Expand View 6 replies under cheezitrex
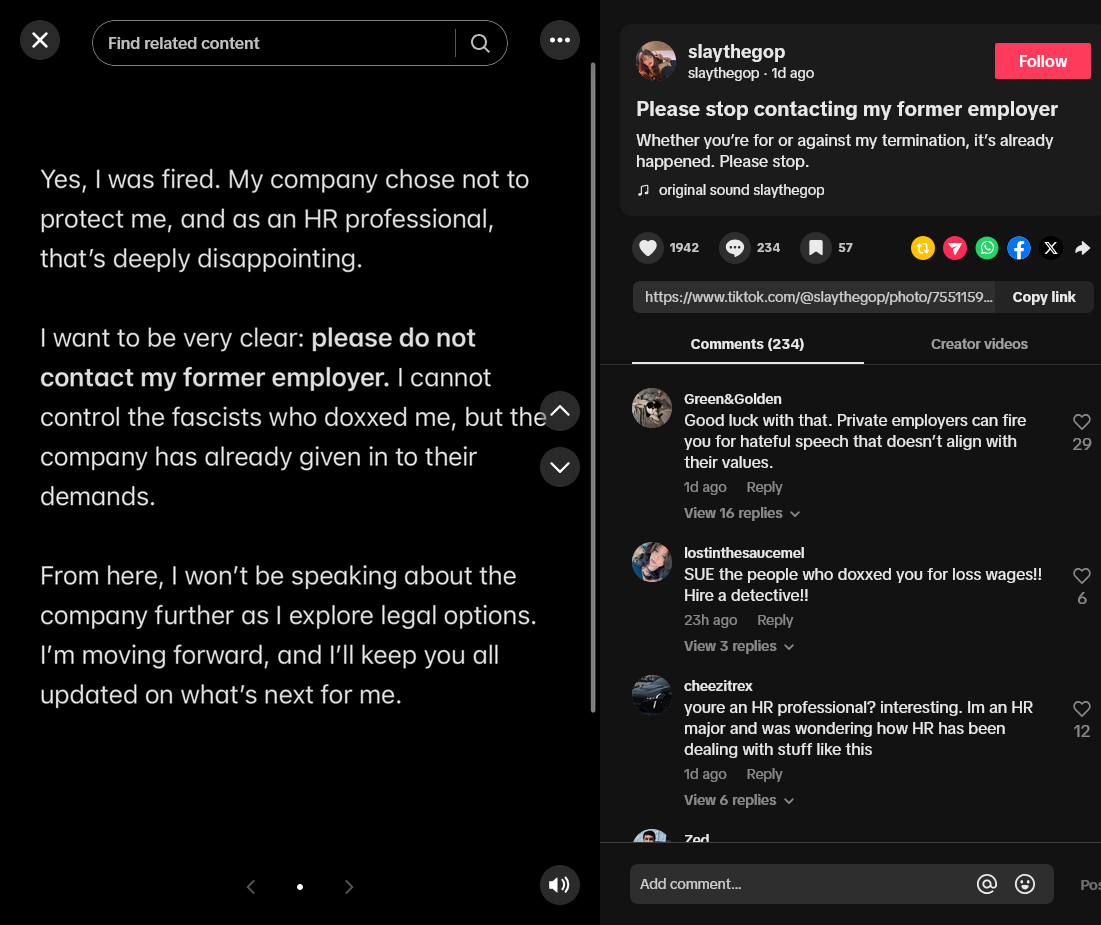Image resolution: width=1101 pixels, height=925 pixels. pyautogui.click(x=739, y=800)
